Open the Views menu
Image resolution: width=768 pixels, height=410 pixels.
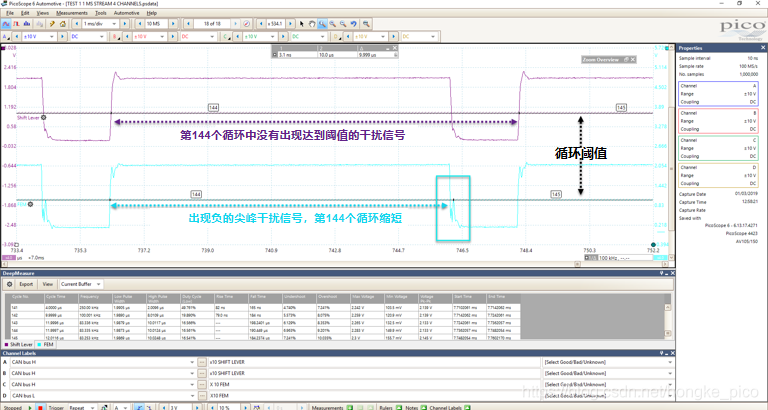pyautogui.click(x=43, y=13)
